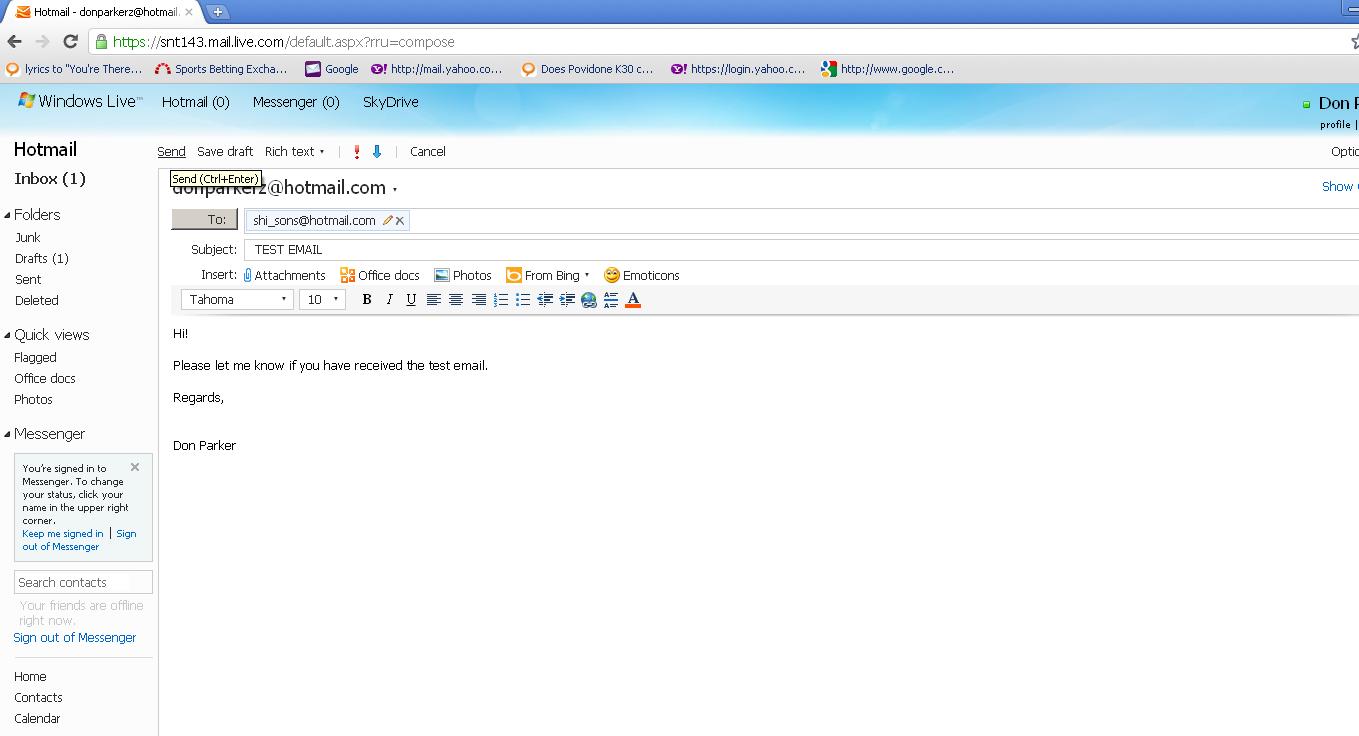Click the Attachments paperclip icon
The image size is (1359, 736).
248,275
